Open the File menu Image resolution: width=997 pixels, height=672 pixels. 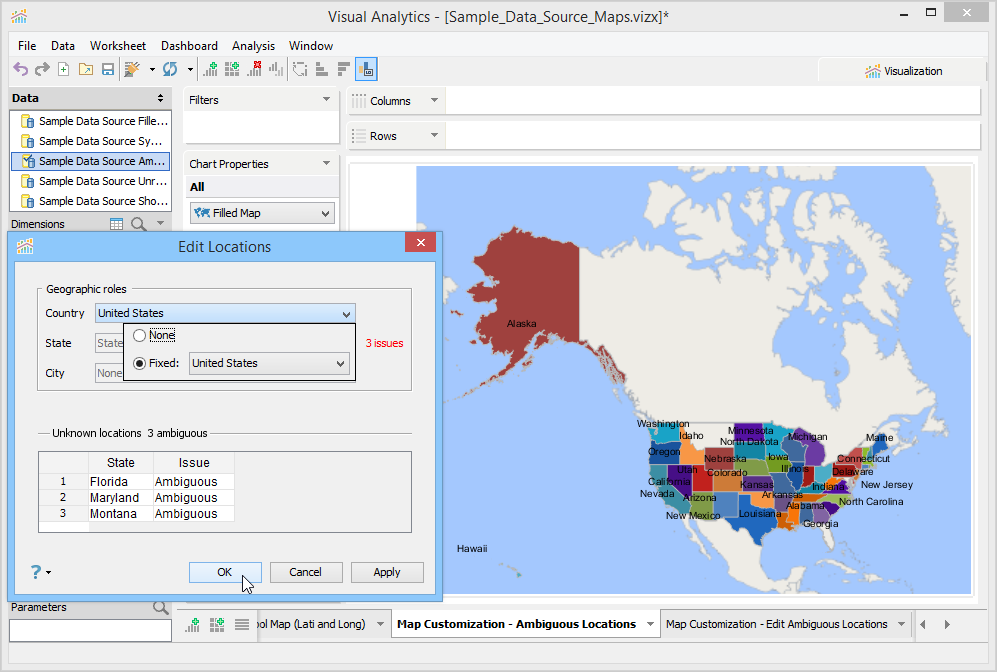(x=27, y=46)
